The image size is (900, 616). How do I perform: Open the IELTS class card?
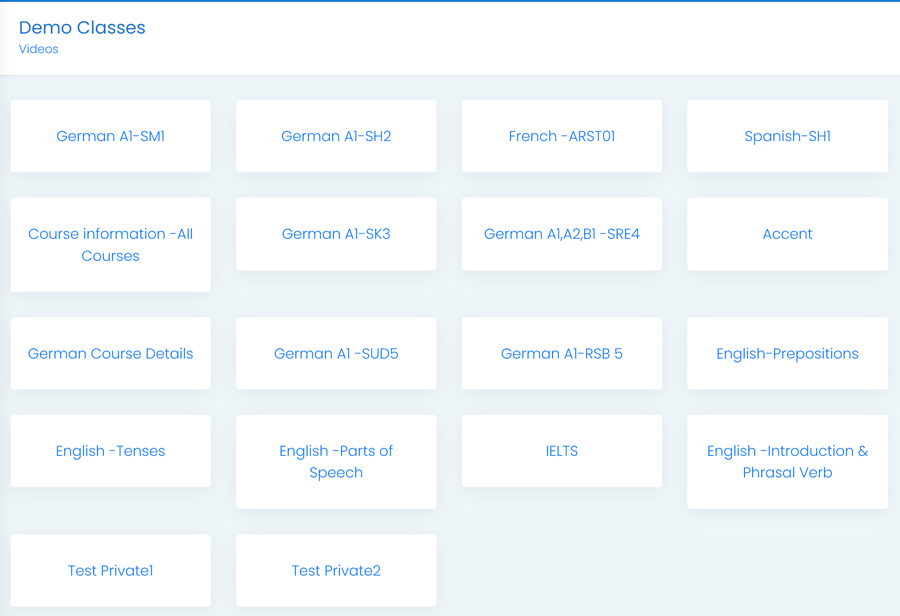click(562, 451)
